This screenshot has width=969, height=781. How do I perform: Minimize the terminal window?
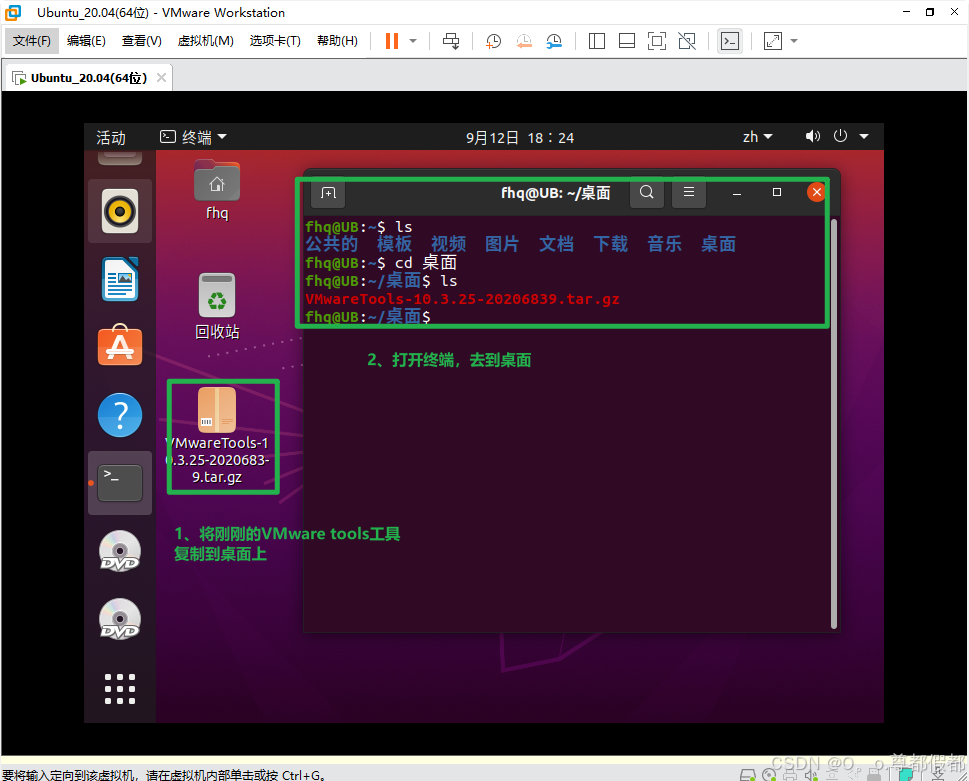point(737,193)
